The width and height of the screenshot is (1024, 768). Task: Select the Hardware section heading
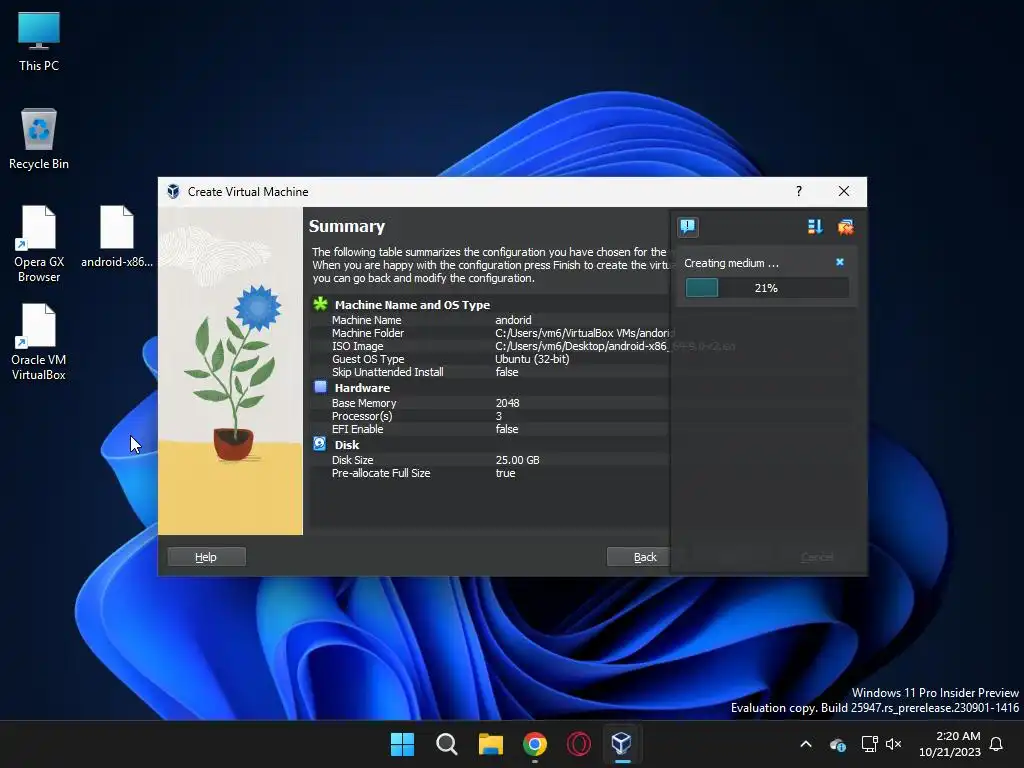click(362, 388)
